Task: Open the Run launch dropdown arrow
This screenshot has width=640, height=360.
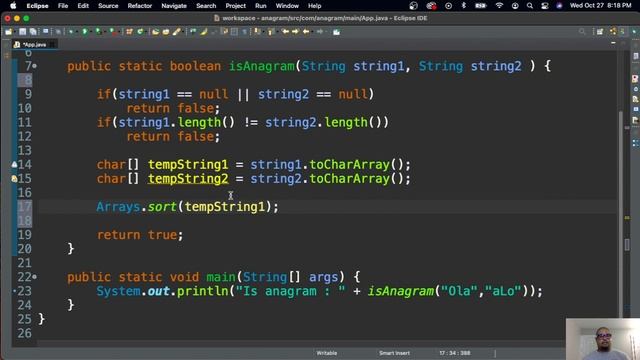Action: (x=90, y=31)
